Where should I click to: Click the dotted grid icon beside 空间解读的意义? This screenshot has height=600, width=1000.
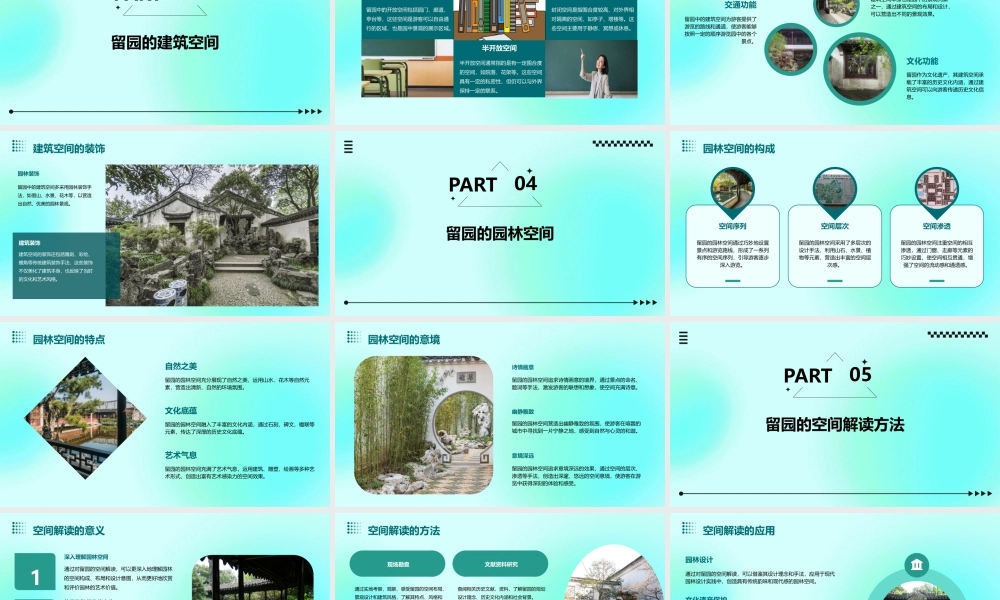click(18, 528)
